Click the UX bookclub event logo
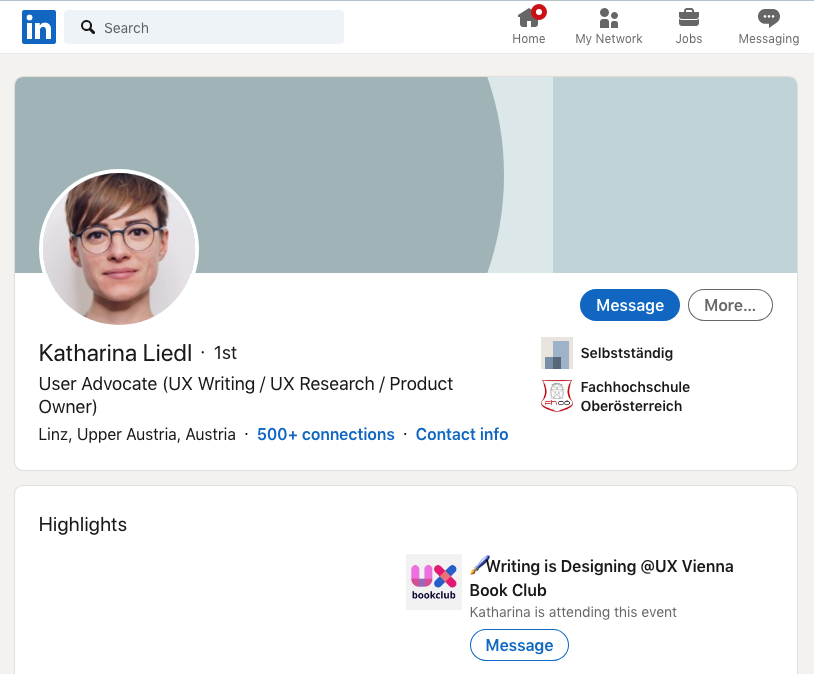 [433, 582]
